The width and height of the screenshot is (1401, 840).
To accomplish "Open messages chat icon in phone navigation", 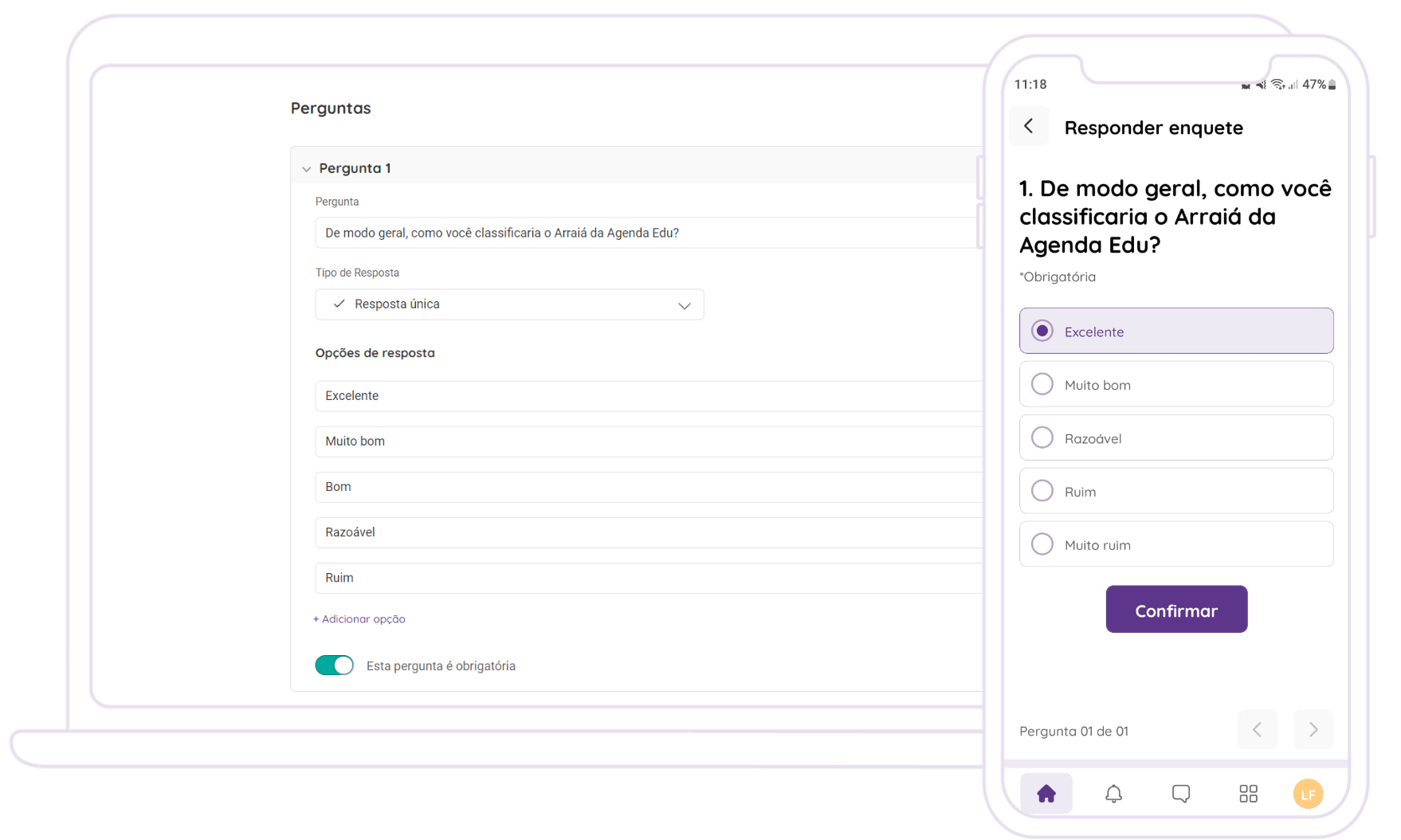I will point(1181,793).
